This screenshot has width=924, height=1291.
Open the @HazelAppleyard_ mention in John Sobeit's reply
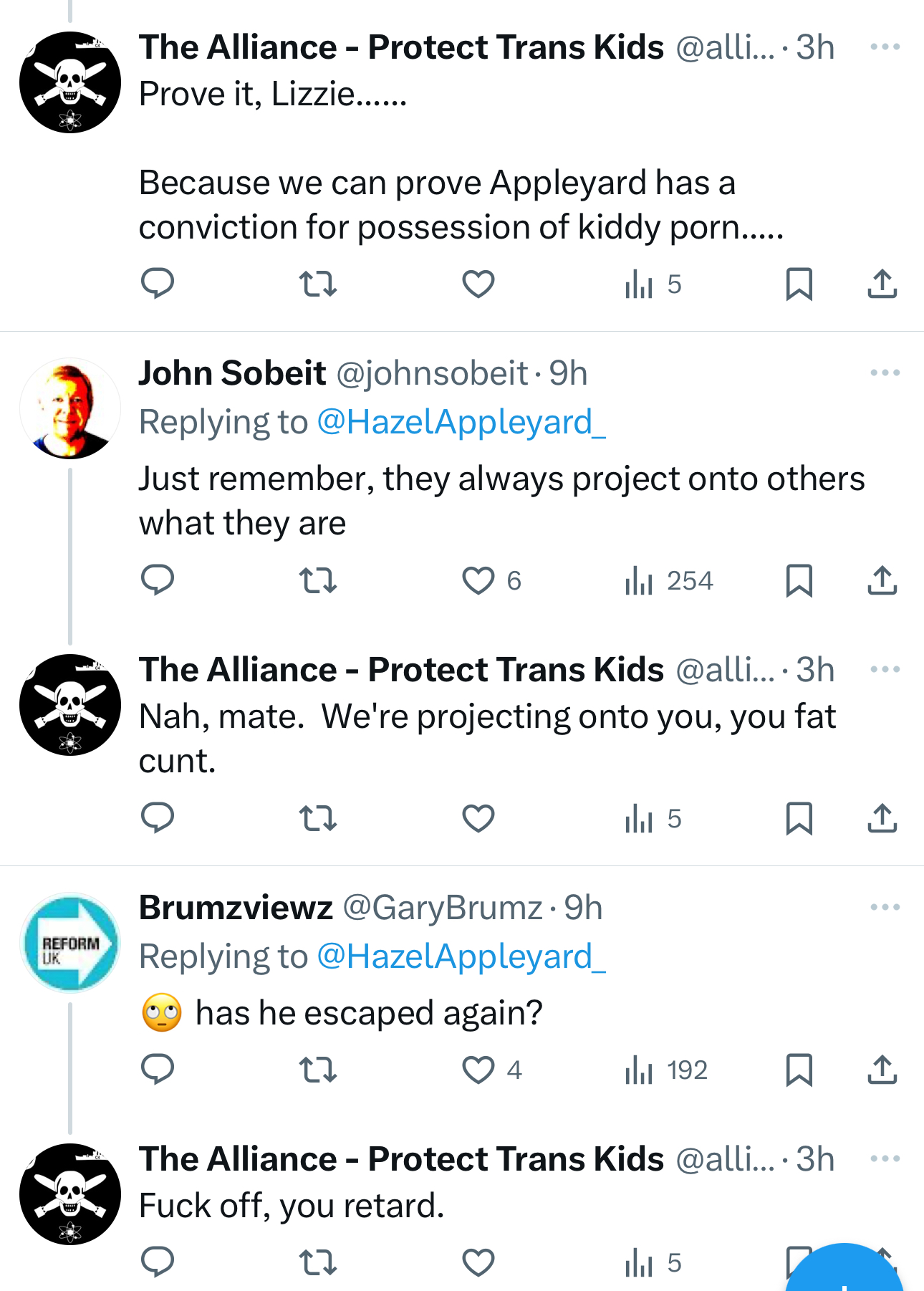click(461, 422)
